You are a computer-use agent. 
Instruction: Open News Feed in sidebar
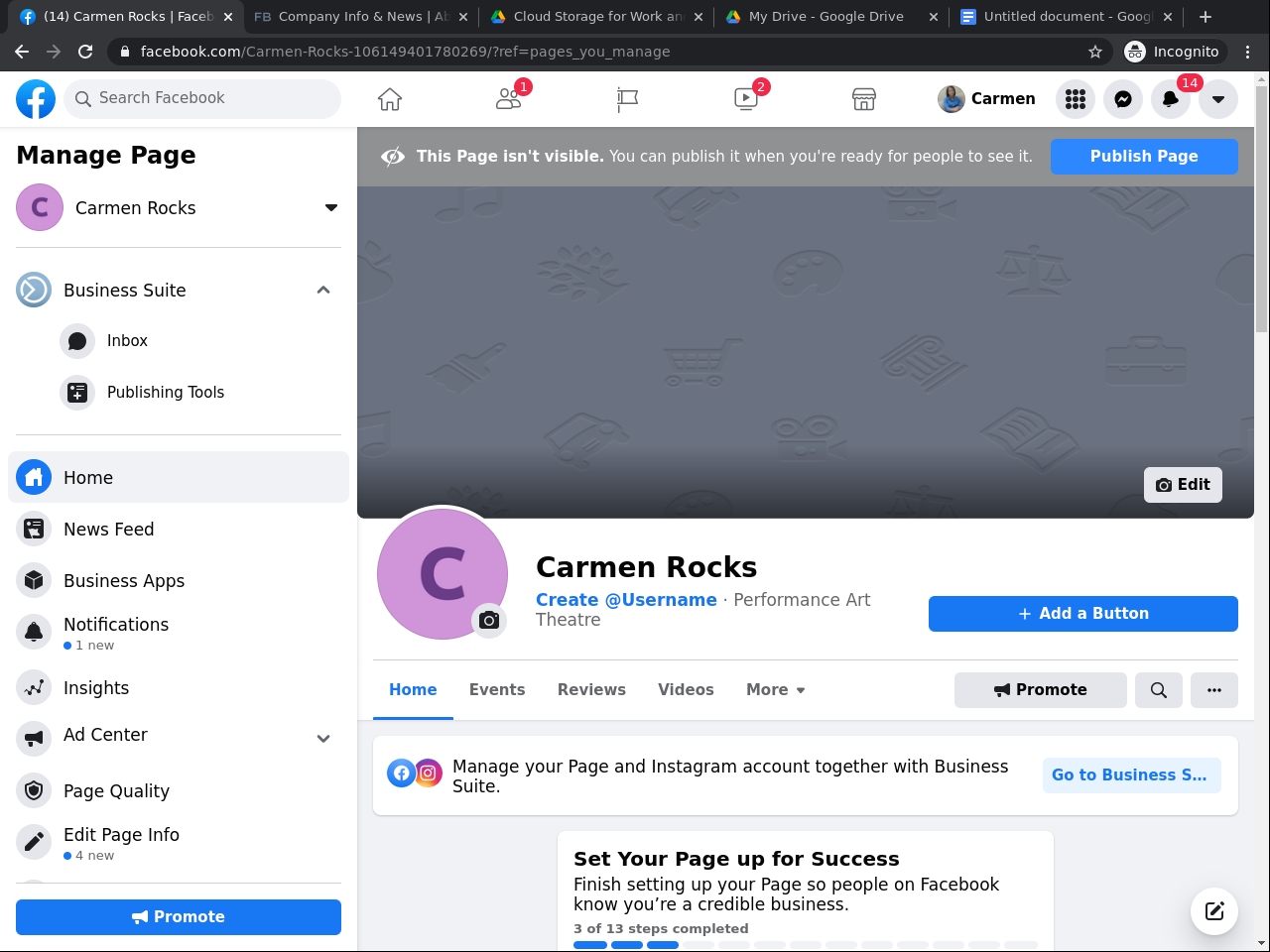click(179, 529)
